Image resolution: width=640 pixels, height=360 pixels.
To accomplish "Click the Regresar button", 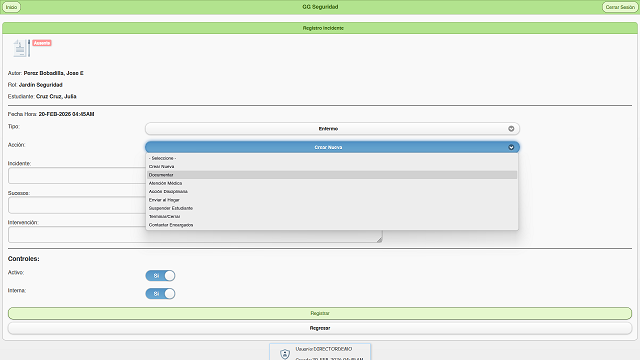I will pos(320,328).
